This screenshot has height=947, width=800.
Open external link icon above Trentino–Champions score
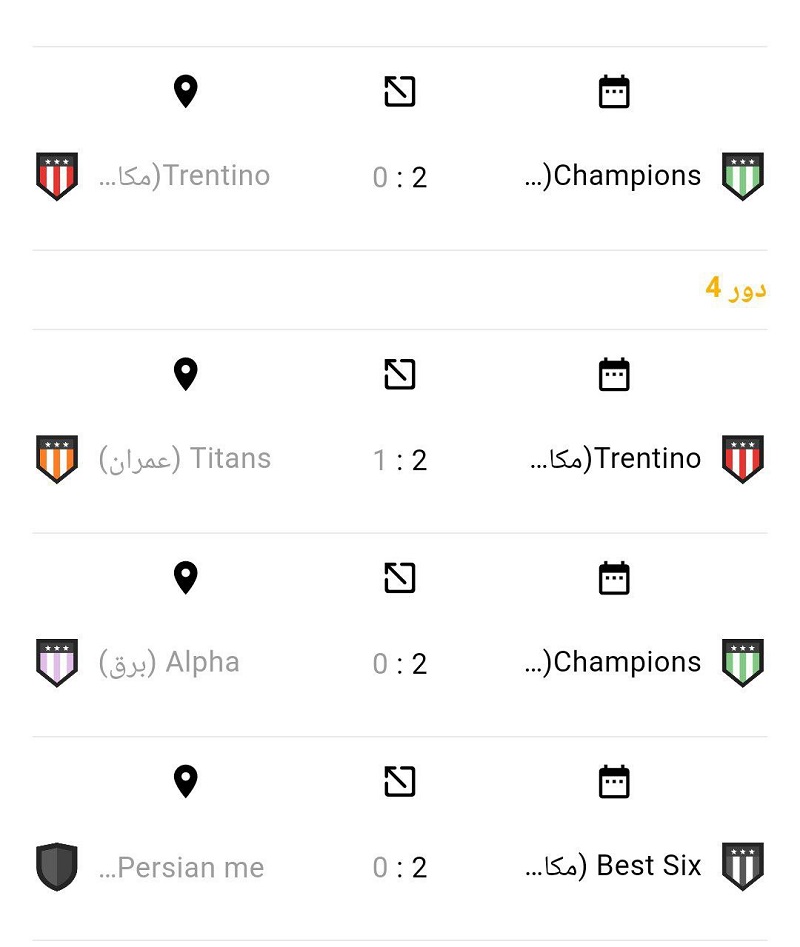pyautogui.click(x=400, y=92)
